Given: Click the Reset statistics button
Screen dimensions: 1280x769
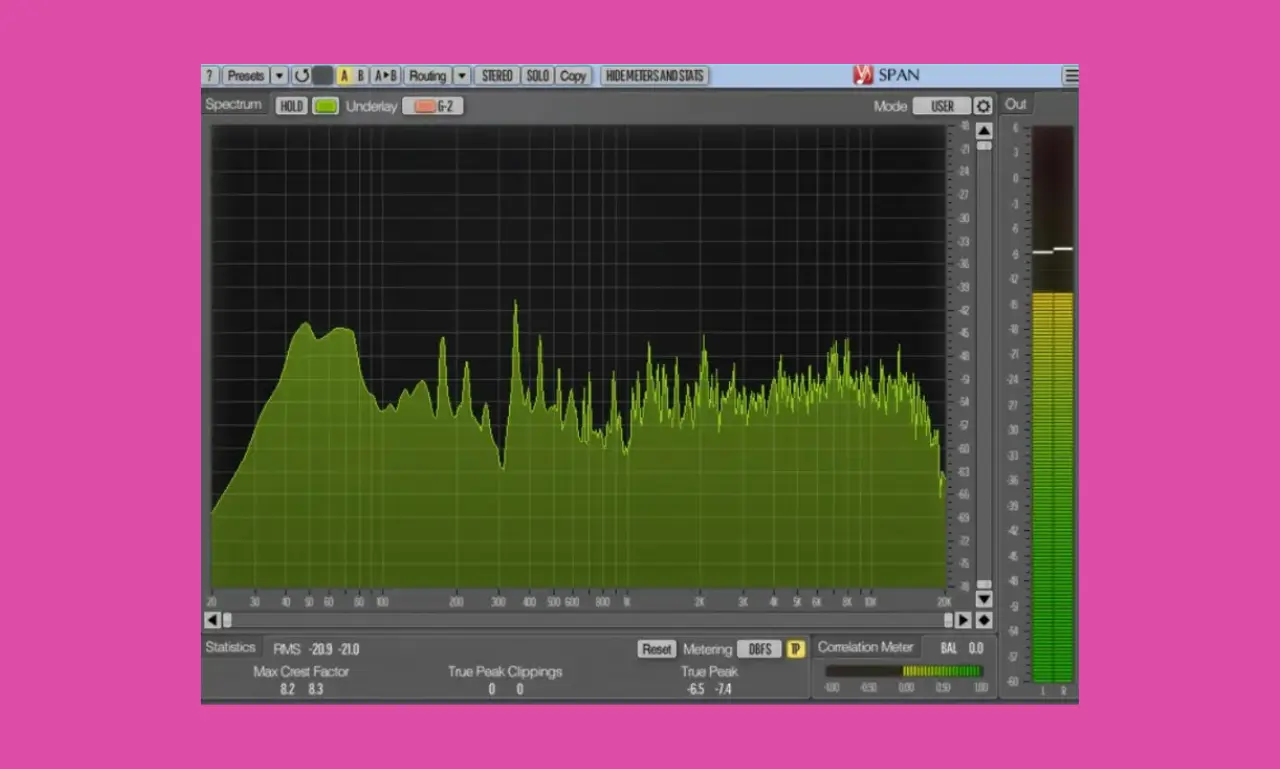Looking at the screenshot, I should [x=657, y=649].
